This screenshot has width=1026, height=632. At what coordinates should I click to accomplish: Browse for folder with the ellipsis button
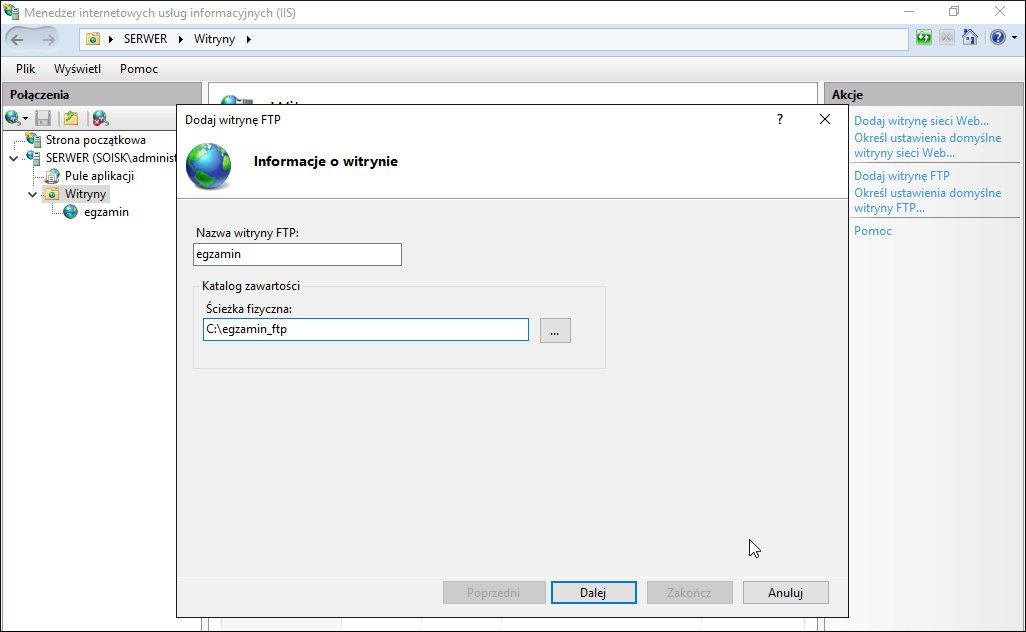(x=555, y=330)
